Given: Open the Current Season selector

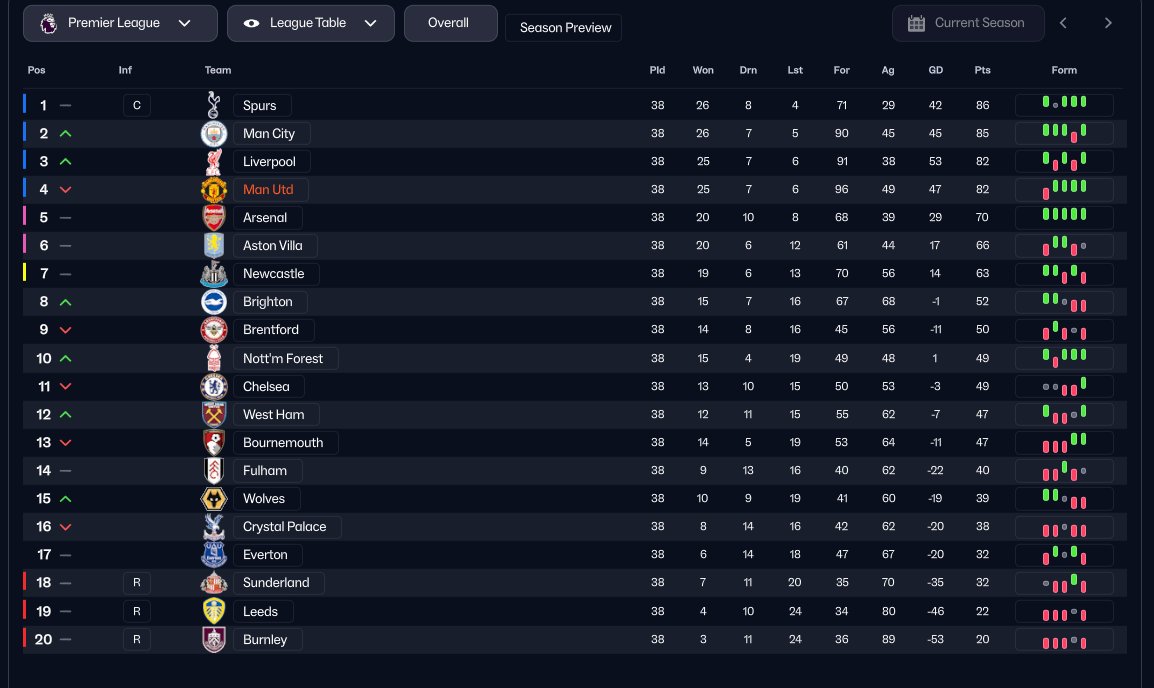Looking at the screenshot, I should coord(967,23).
